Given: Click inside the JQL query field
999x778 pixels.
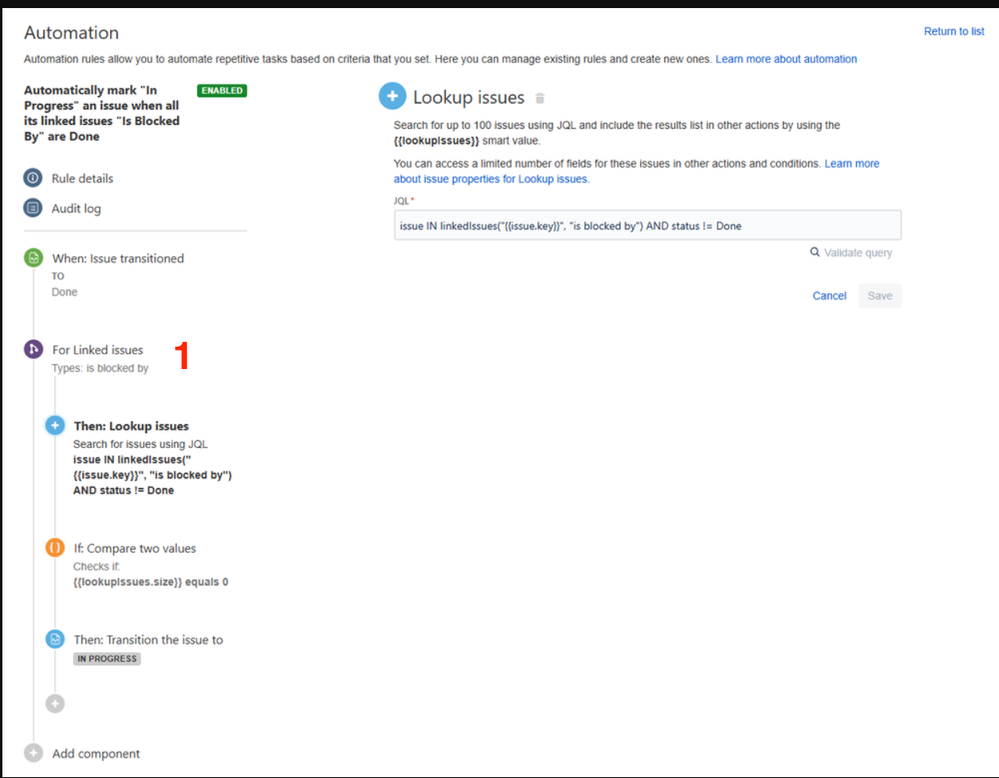Looking at the screenshot, I should click(x=647, y=224).
